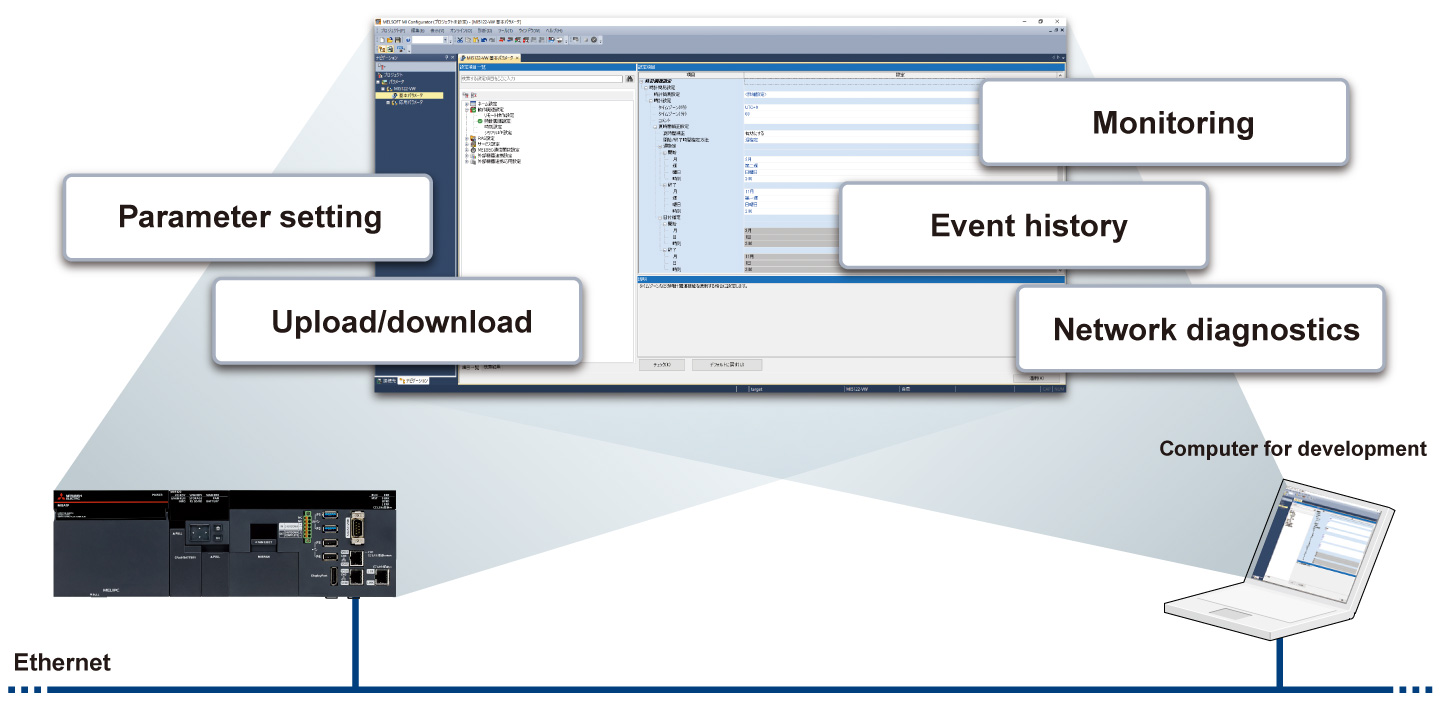Switch to the Navigation tab at bottom-left
1440x720 pixels.
[413, 381]
